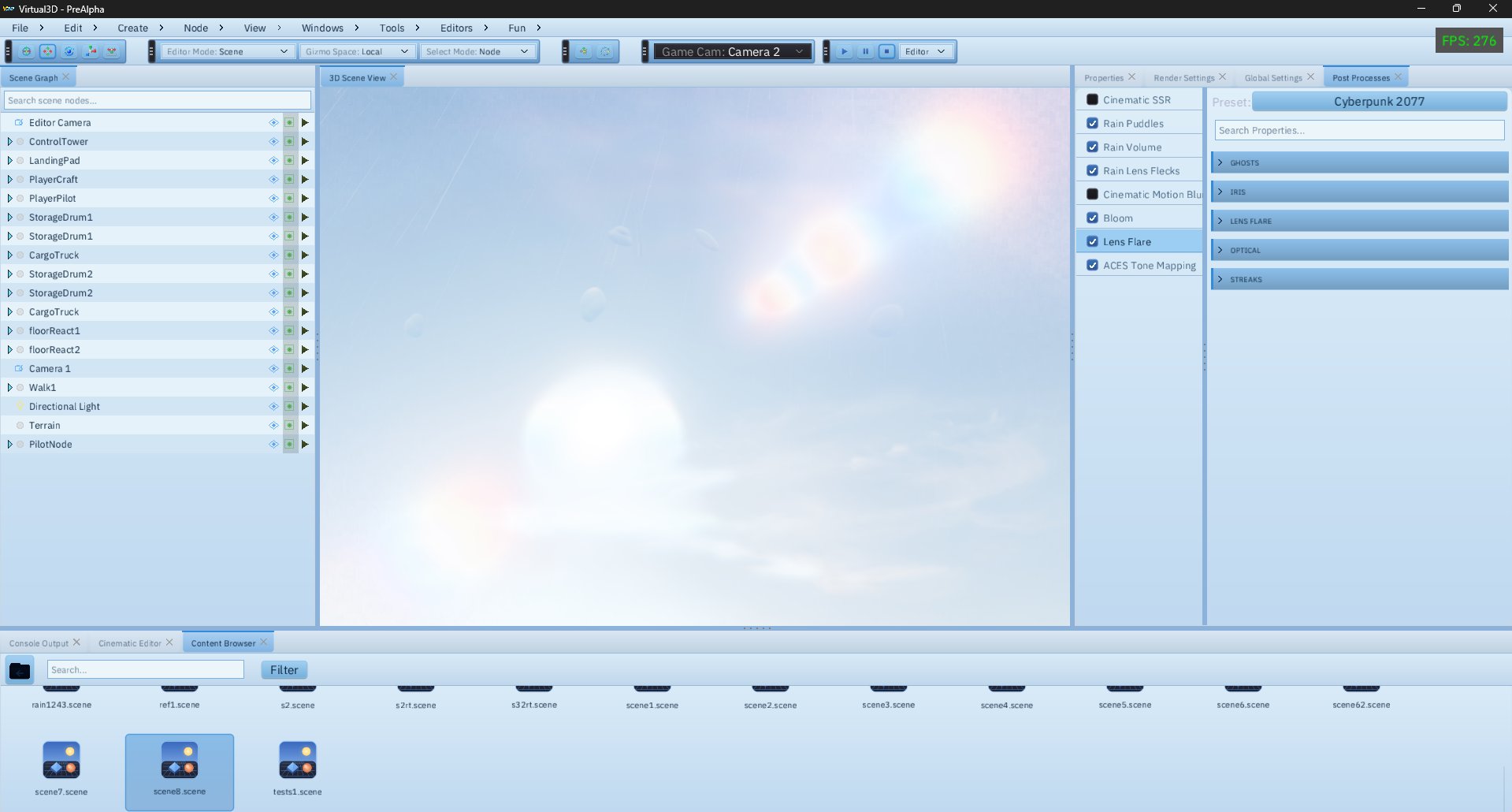Click the green icon next to ControlTower
This screenshot has width=1512, height=812.
click(289, 142)
